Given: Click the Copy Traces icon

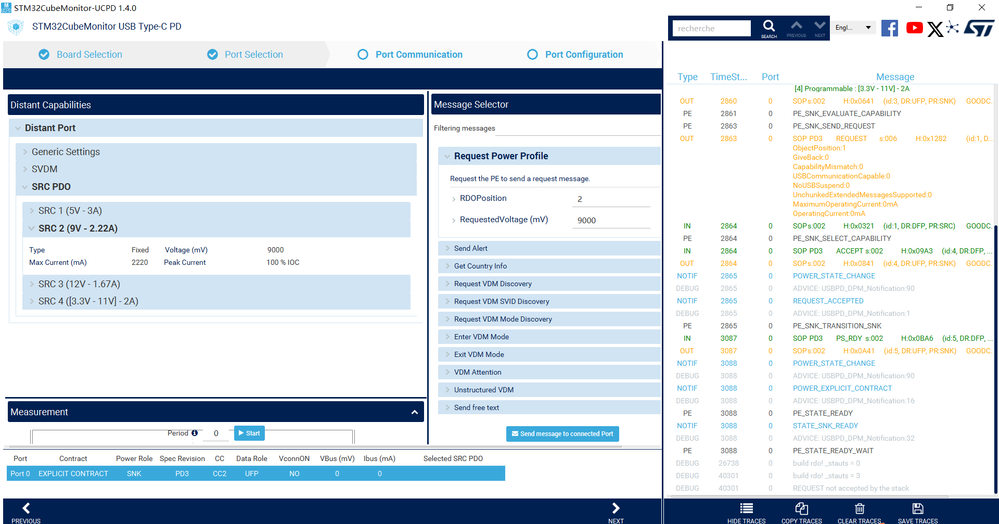Looking at the screenshot, I should coord(801,508).
